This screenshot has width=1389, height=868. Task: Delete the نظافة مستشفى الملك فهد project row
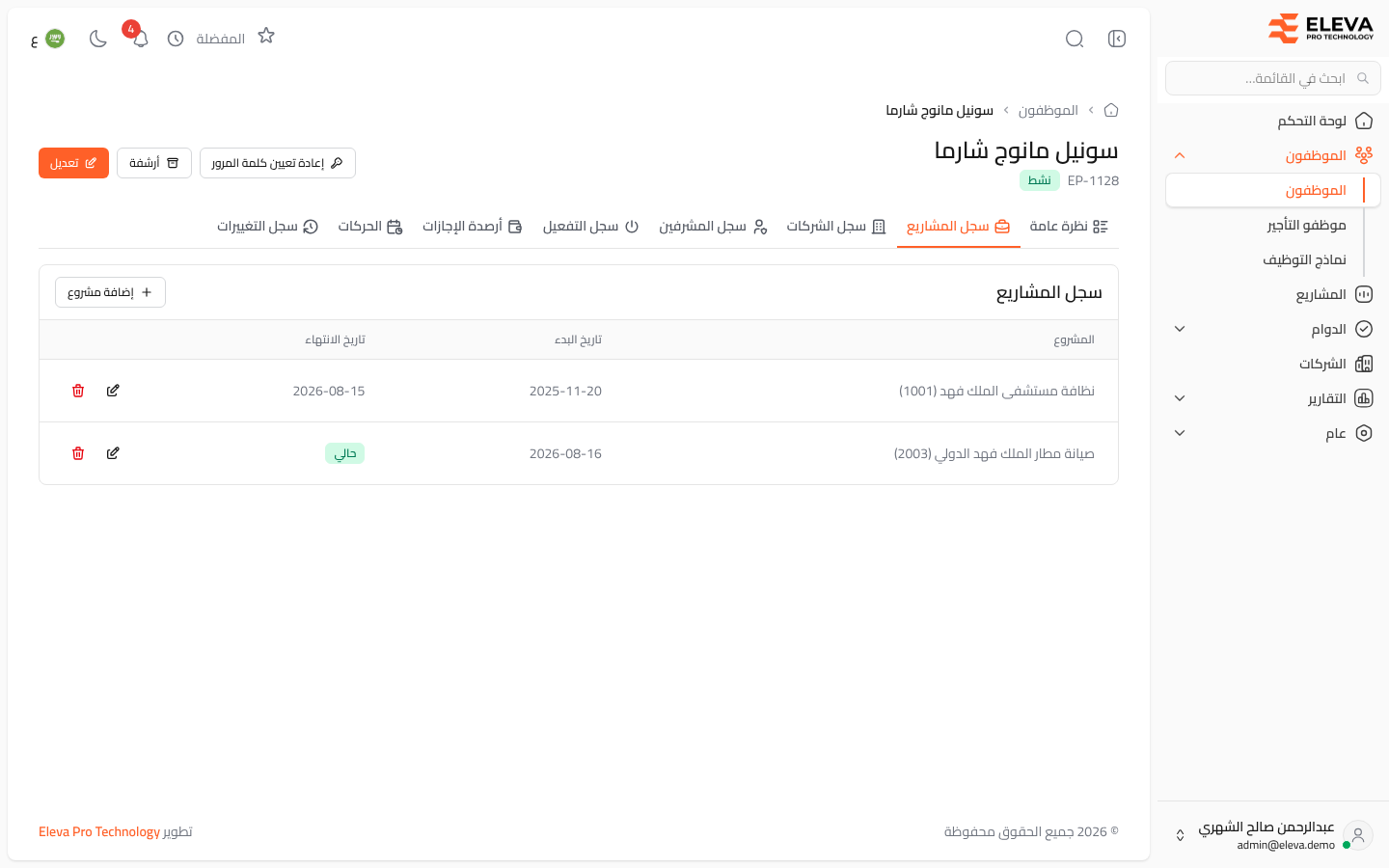tap(78, 391)
